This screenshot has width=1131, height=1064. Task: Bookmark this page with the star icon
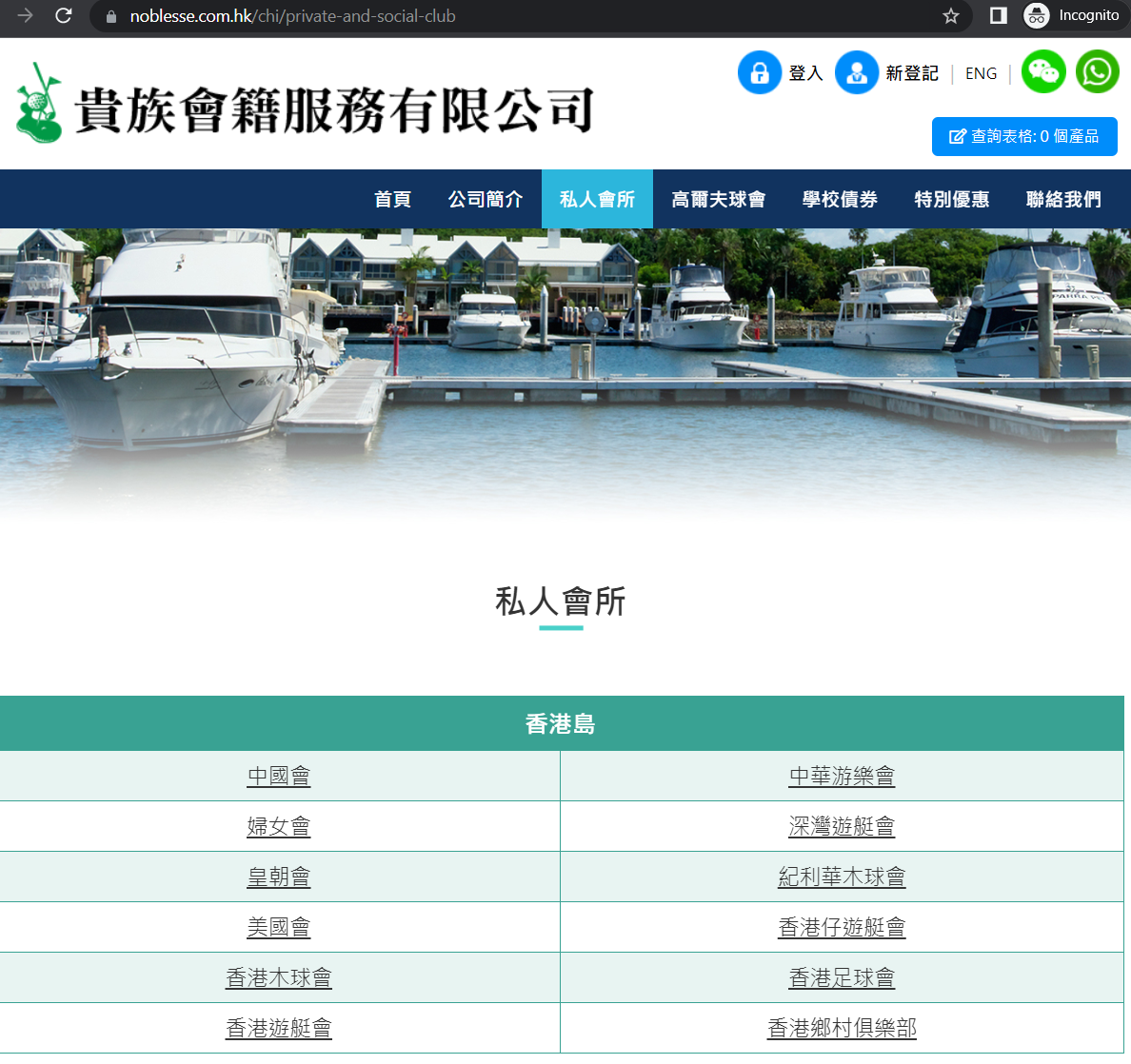coord(949,15)
